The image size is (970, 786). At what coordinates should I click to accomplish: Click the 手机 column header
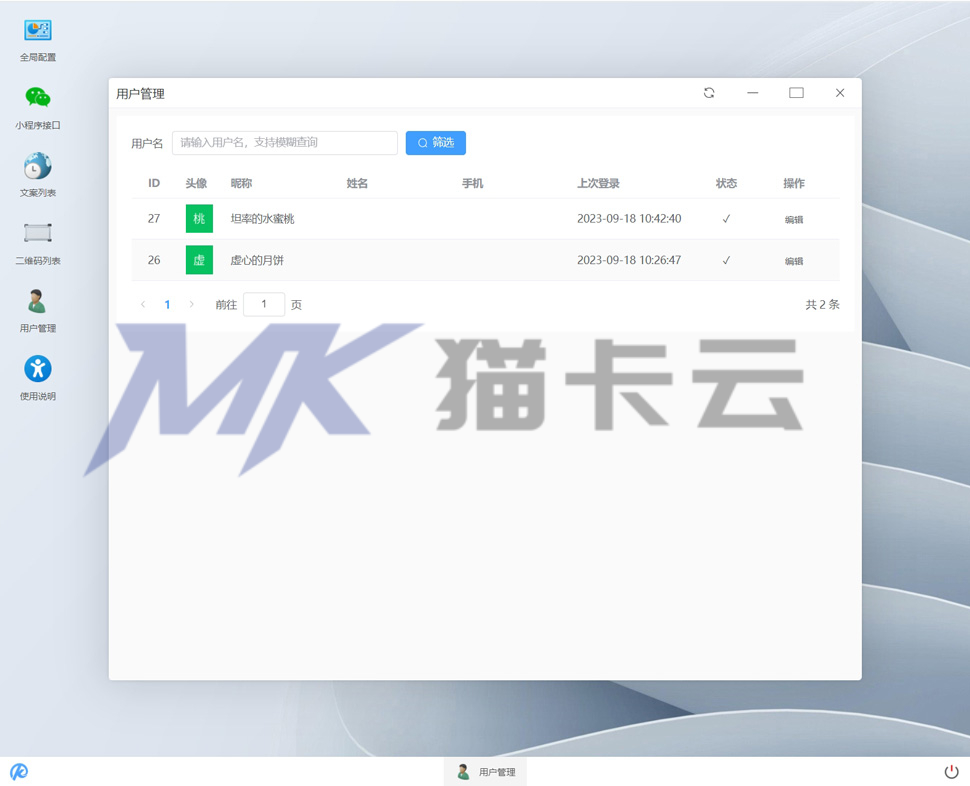pos(473,183)
